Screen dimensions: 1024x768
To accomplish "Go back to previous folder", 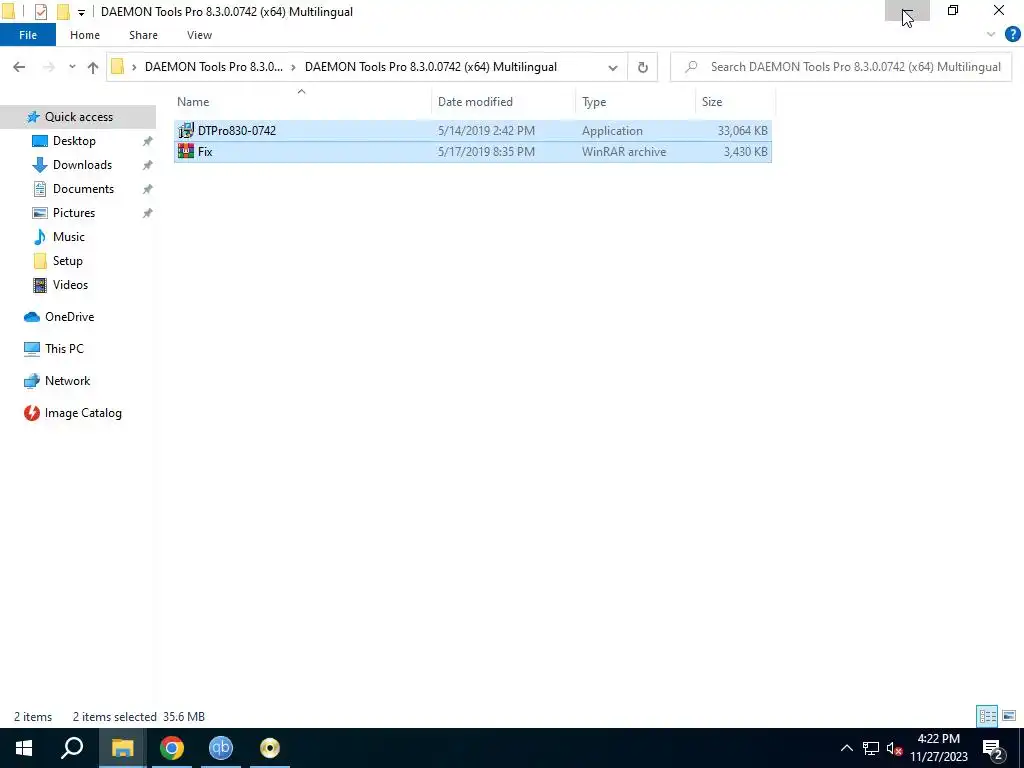I will [x=19, y=67].
